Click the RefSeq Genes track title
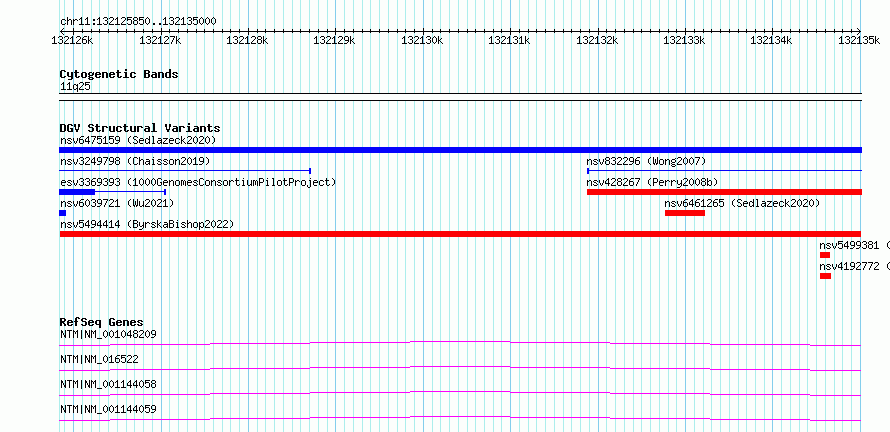 click(x=102, y=322)
